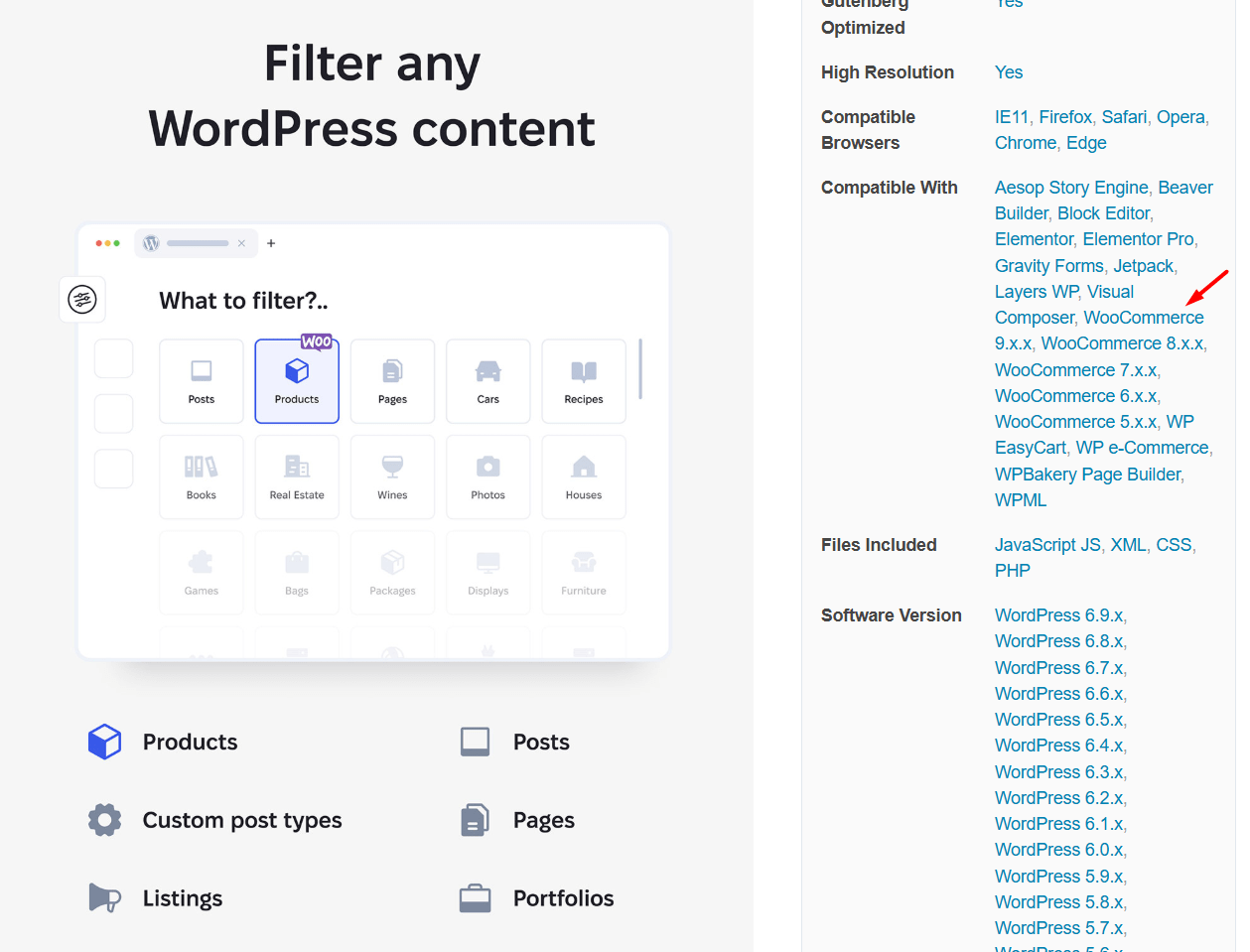1250x952 pixels.
Task: Open the WooCommerce 5.x.x link
Action: click(1076, 422)
